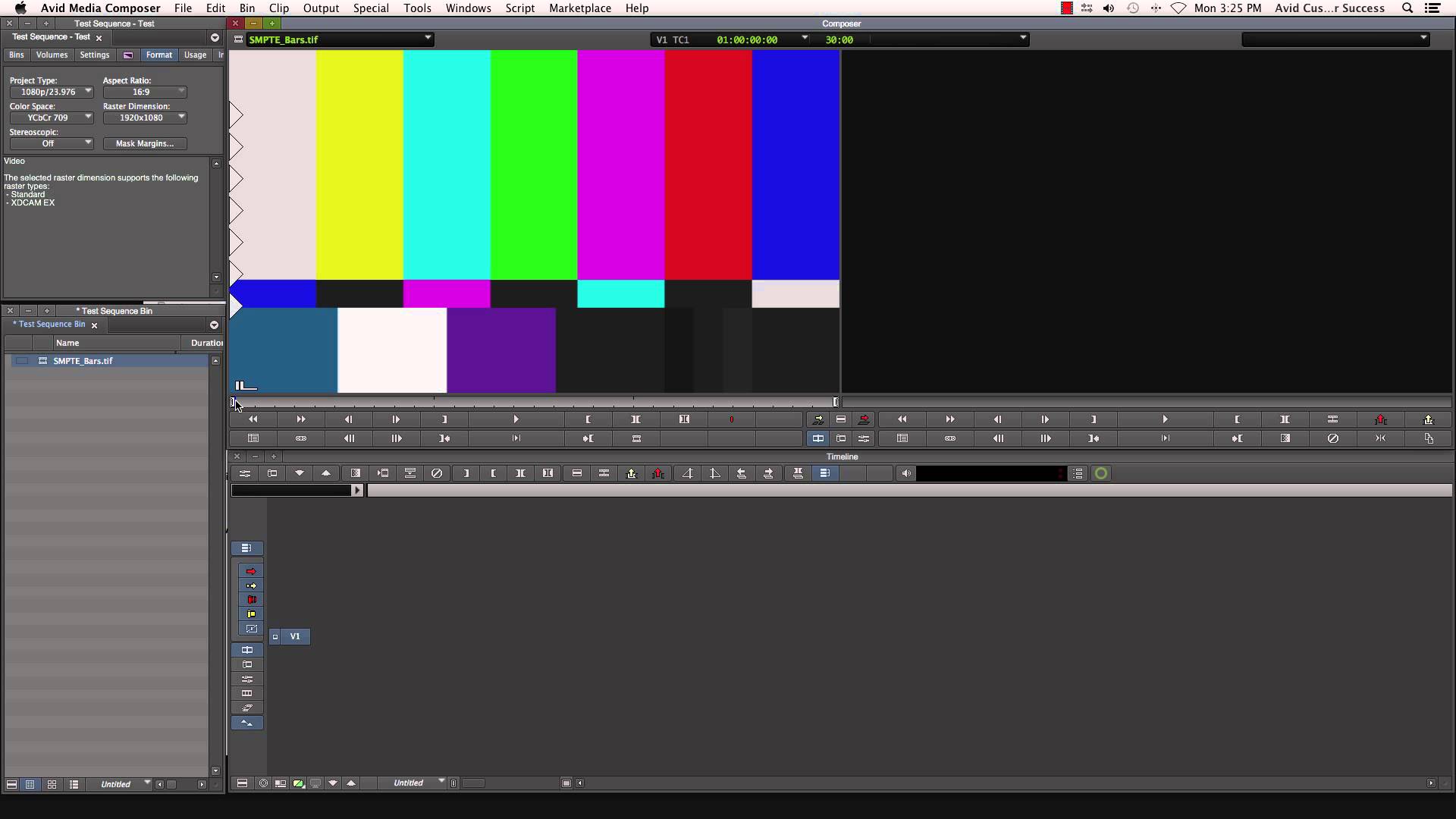1456x819 pixels.
Task: Switch to the Volumes tab
Action: click(52, 55)
